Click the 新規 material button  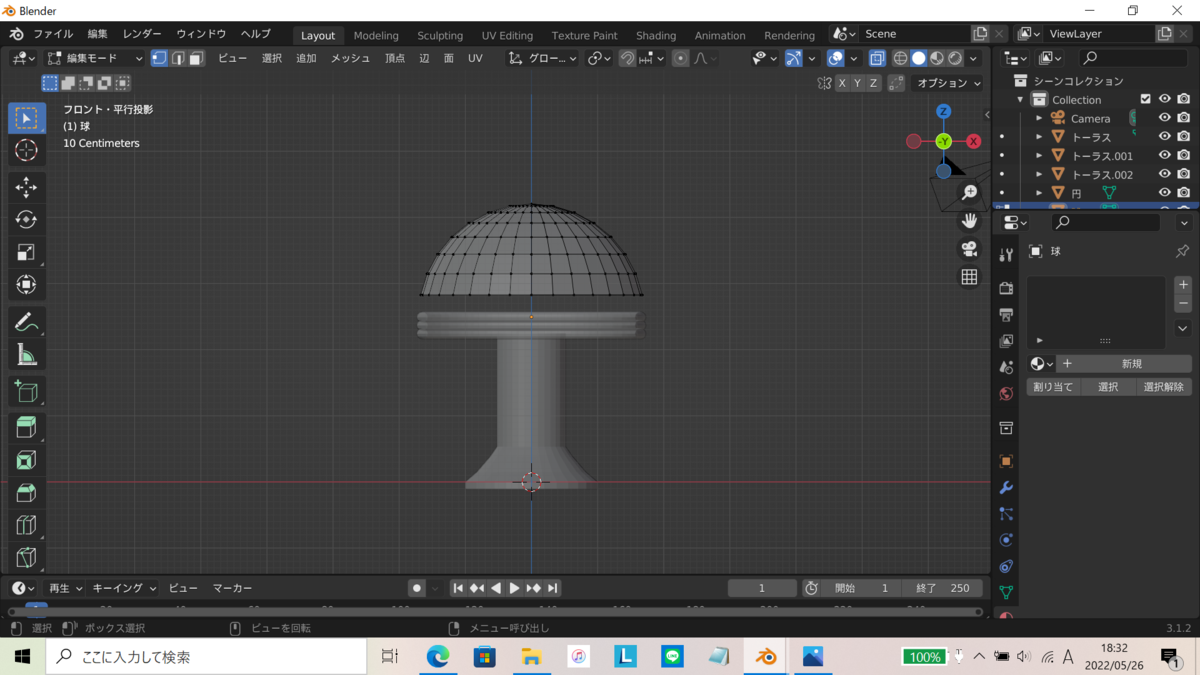1131,364
